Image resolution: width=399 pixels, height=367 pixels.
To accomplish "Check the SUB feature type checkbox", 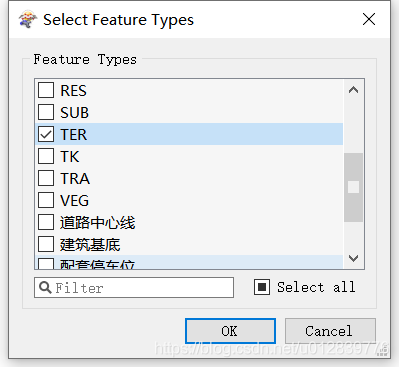I will click(46, 112).
